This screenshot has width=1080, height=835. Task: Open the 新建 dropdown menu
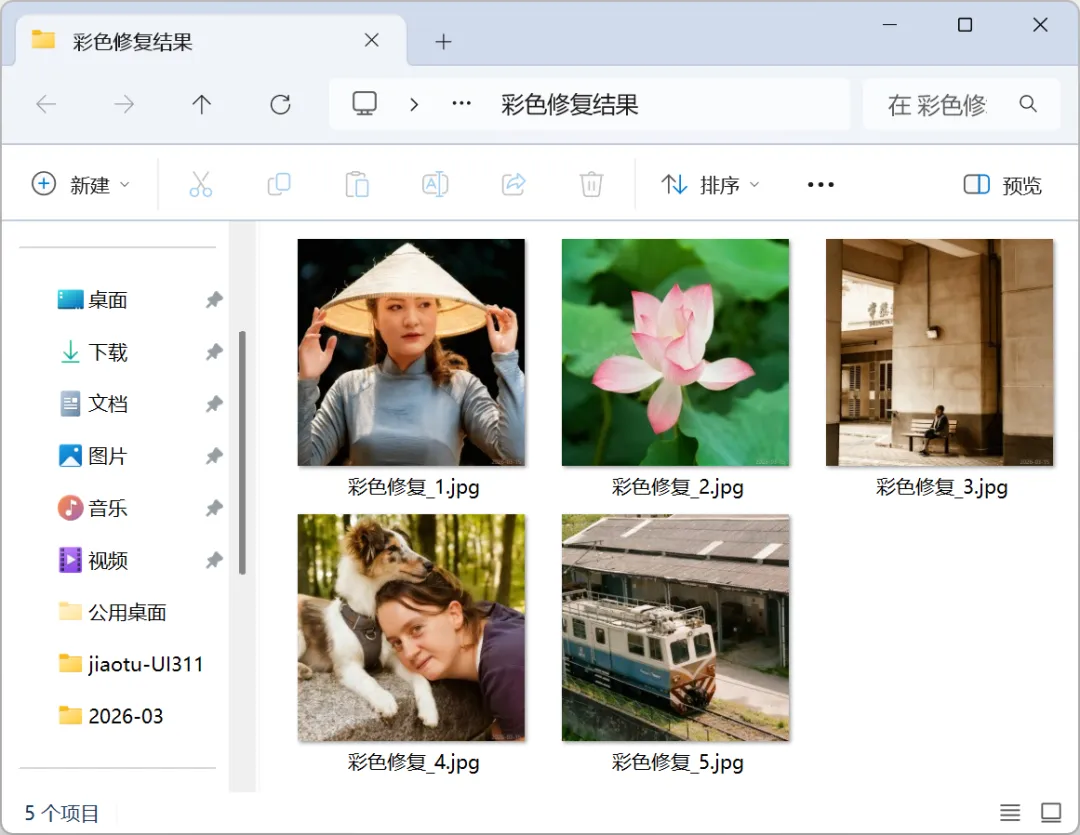[x=81, y=185]
